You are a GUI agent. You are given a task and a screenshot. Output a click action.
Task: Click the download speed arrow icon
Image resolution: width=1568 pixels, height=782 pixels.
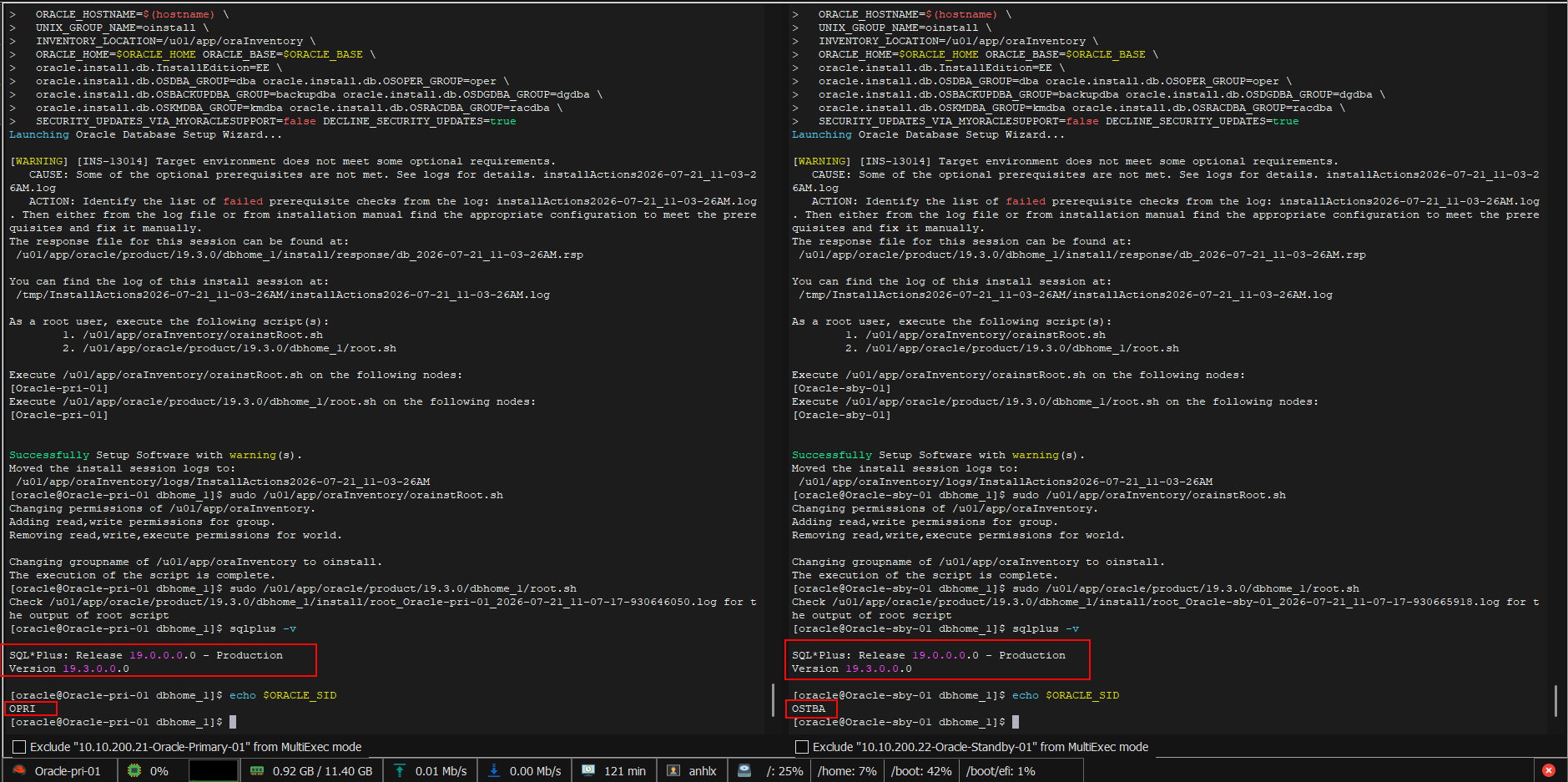click(x=494, y=770)
